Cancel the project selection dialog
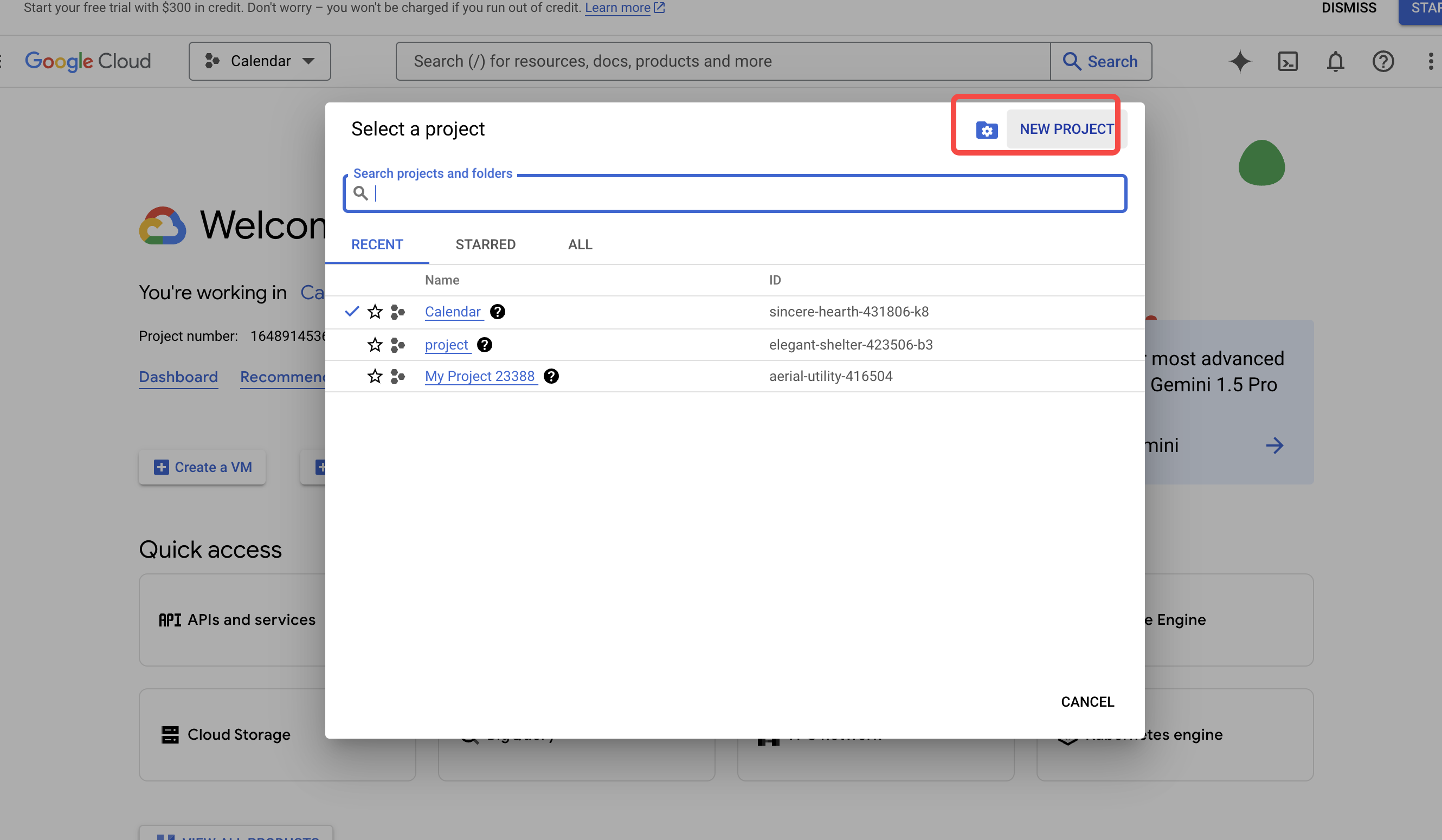This screenshot has height=840, width=1442. tap(1087, 701)
